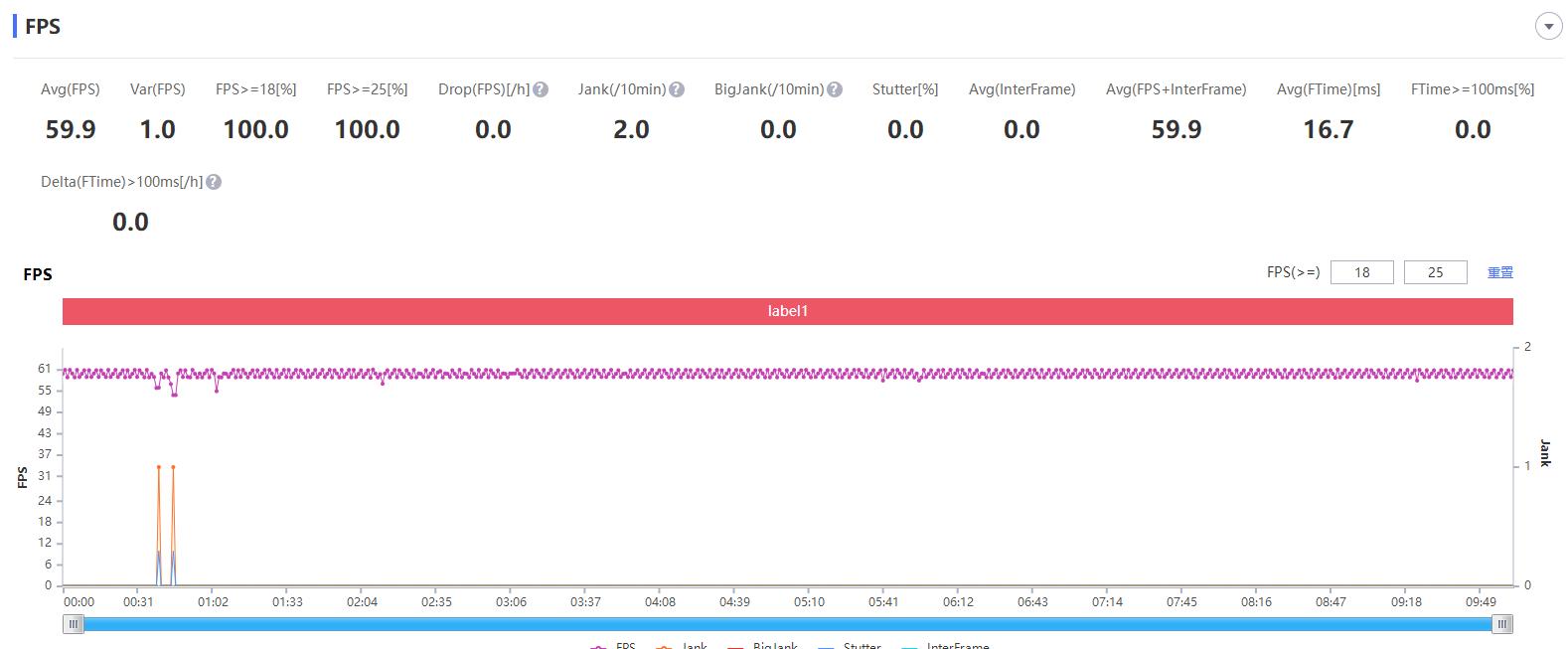Click the first orange Jank spike peak
This screenshot has height=649, width=1568.
pyautogui.click(x=159, y=467)
